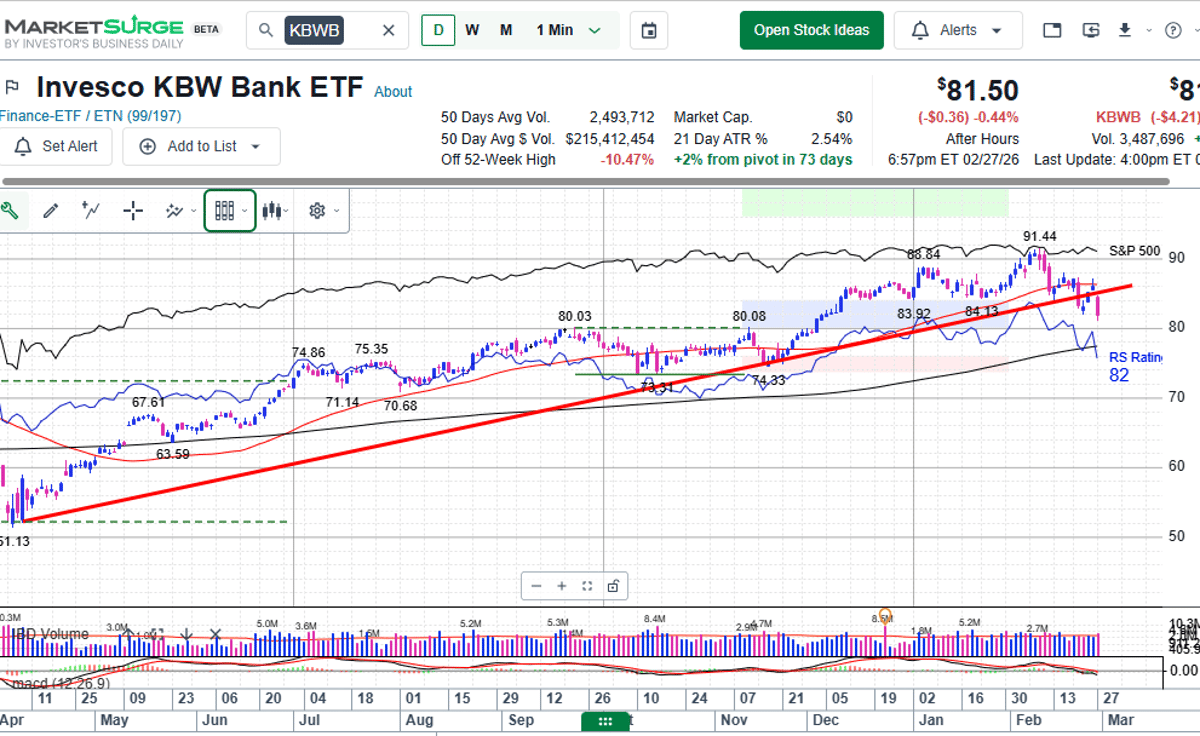
Task: Click the download icon in the top bar
Action: point(1124,30)
